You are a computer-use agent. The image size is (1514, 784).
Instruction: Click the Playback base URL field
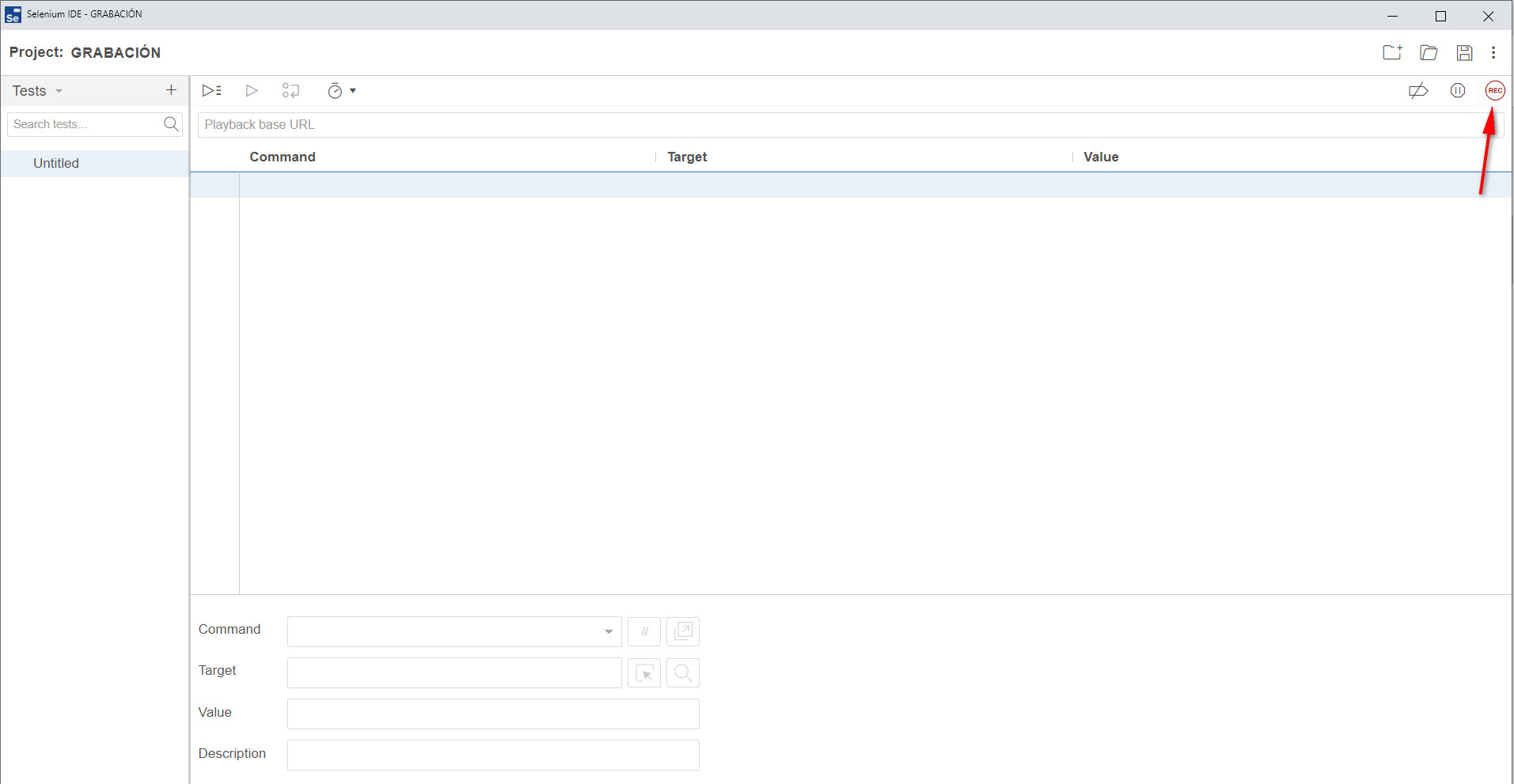click(x=839, y=125)
